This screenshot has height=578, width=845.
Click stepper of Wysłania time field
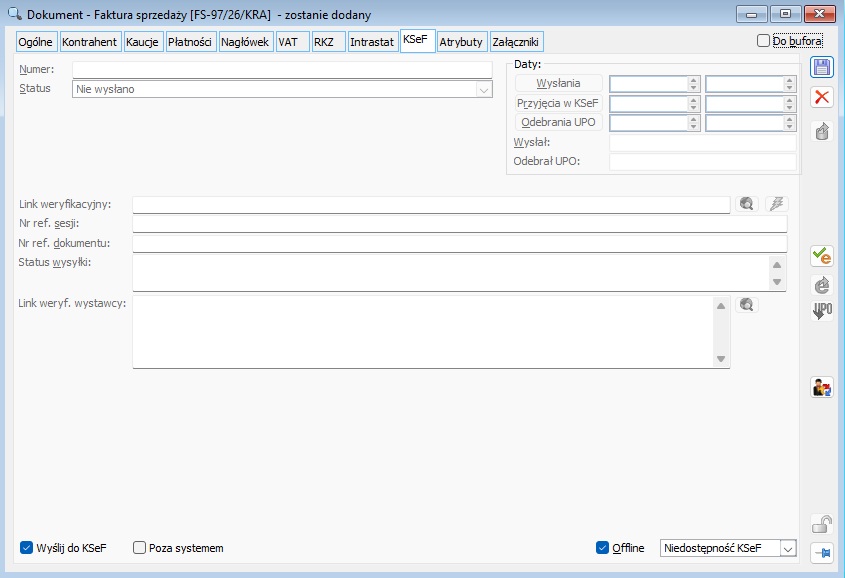[789, 83]
